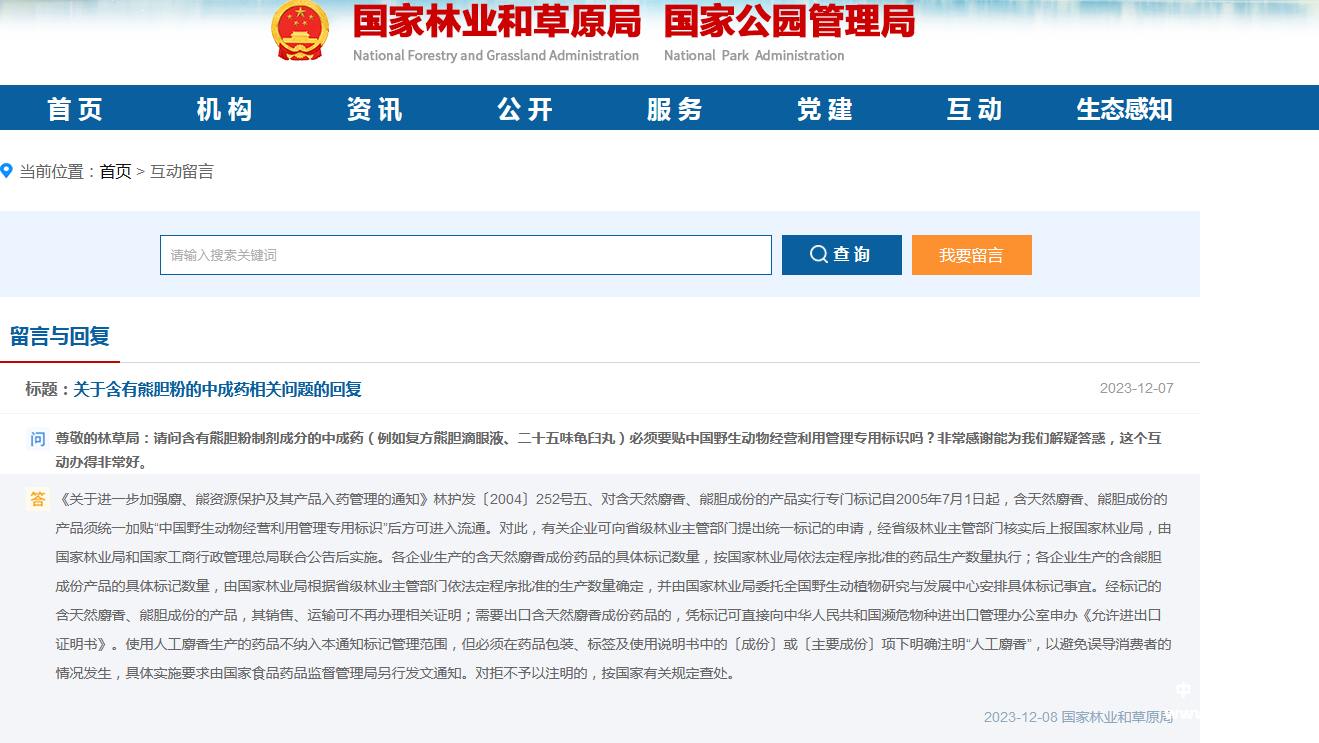The height and width of the screenshot is (743, 1319).
Task: Select the 互动 navigation item
Action: [x=975, y=109]
